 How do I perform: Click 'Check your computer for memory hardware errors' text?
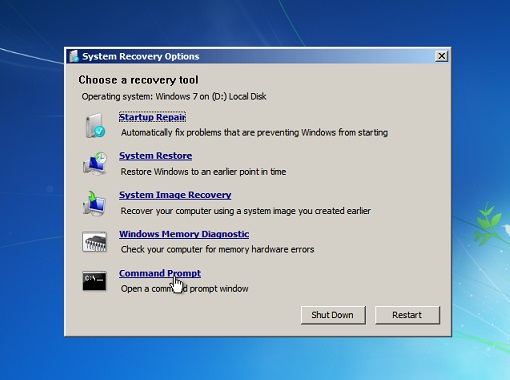click(x=217, y=249)
